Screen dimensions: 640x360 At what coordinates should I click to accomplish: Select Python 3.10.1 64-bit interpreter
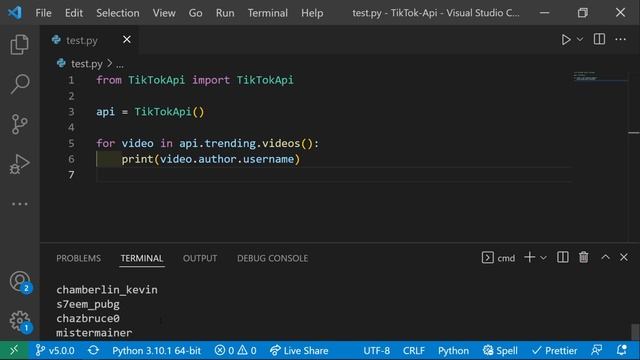[x=156, y=351]
